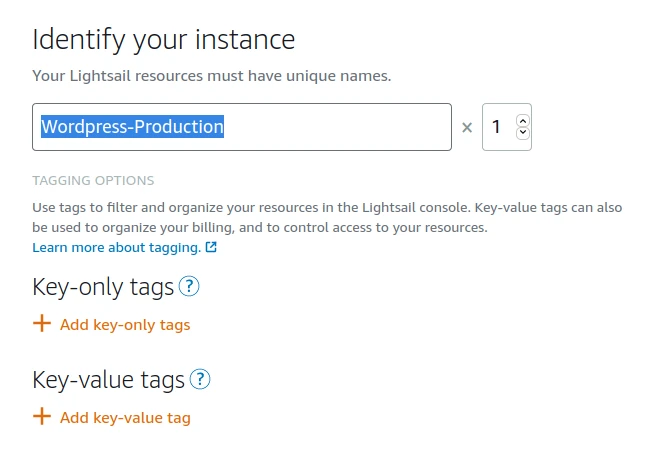Click the TAGGING OPTIONS section label
The width and height of the screenshot is (645, 463).
93,181
